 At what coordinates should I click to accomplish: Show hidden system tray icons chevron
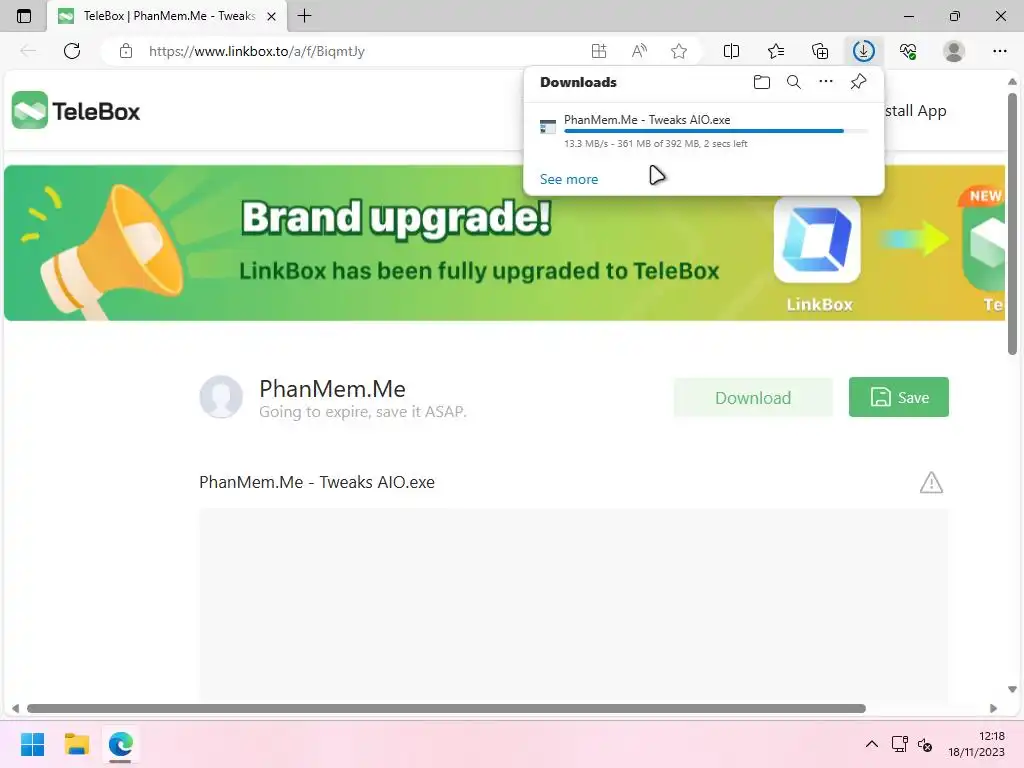[x=872, y=744]
